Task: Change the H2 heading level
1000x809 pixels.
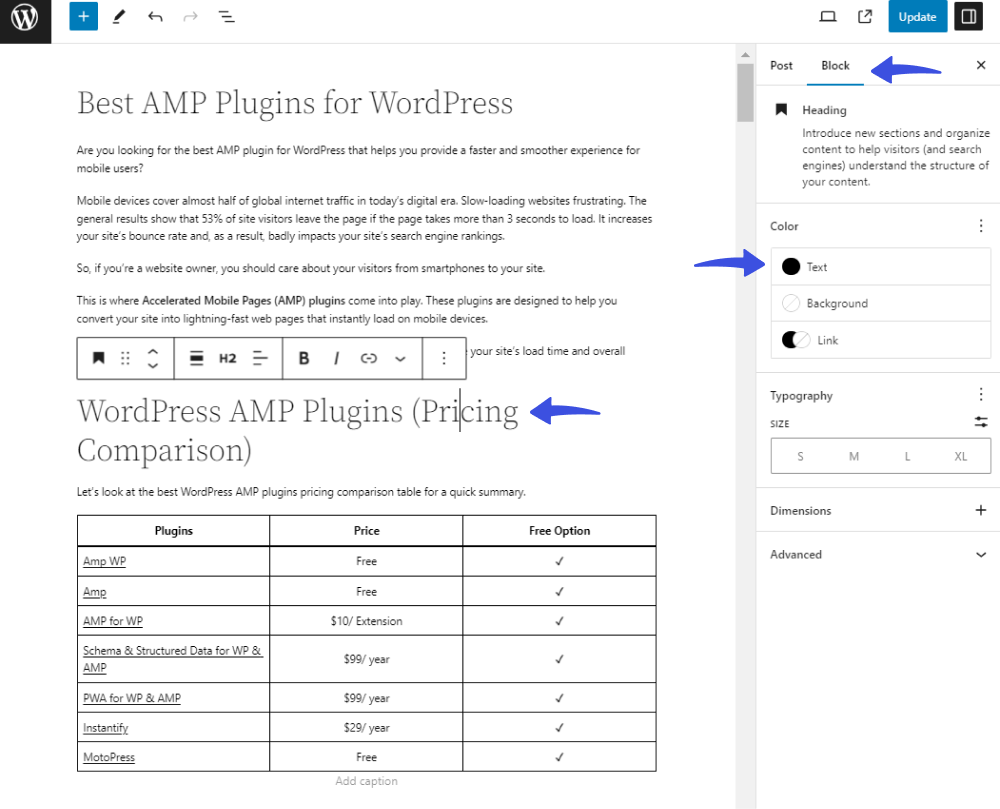Action: 228,358
